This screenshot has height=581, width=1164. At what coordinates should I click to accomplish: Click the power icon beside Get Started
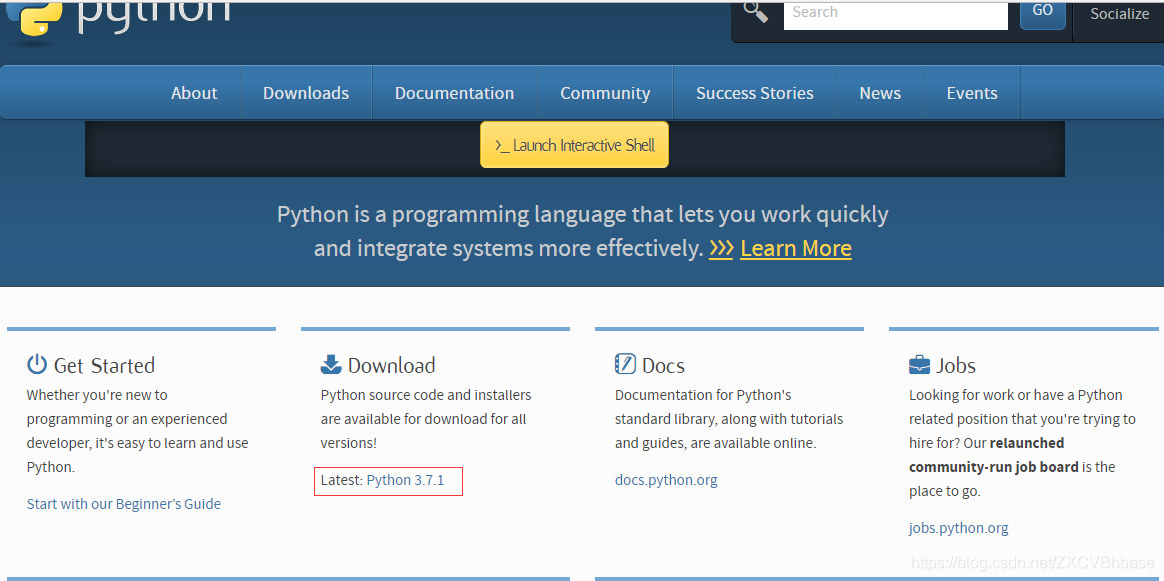(x=35, y=364)
